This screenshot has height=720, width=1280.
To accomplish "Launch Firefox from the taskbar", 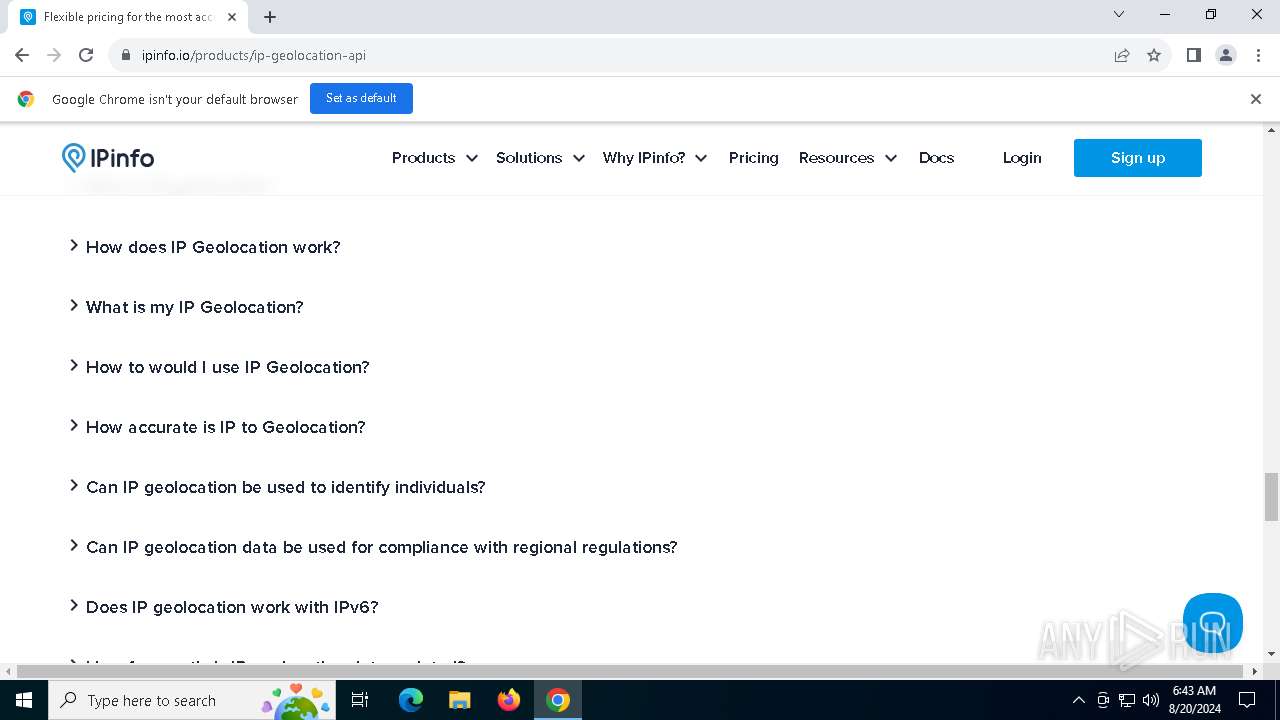I will pos(509,700).
